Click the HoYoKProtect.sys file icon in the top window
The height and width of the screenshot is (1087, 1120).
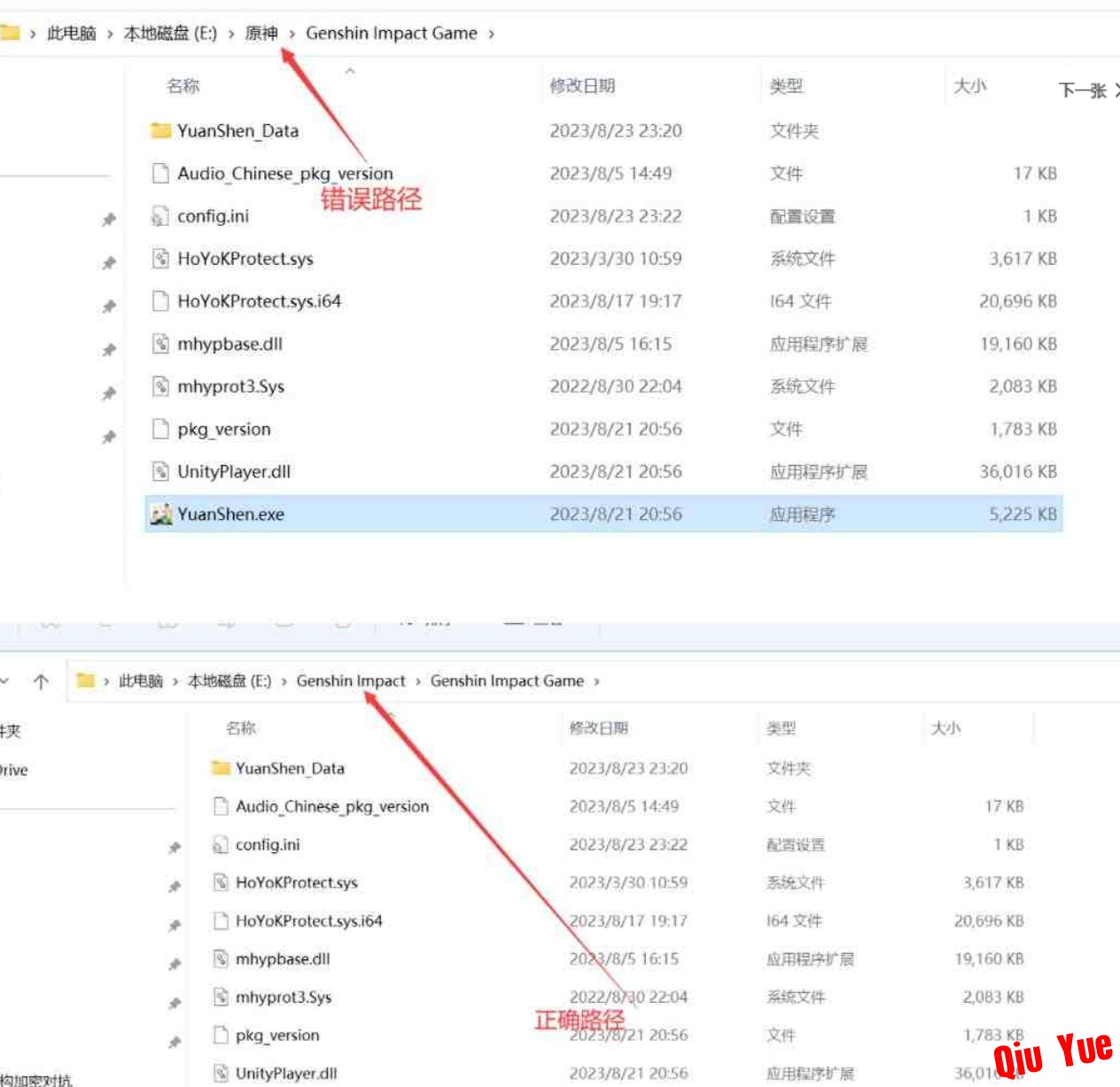160,259
